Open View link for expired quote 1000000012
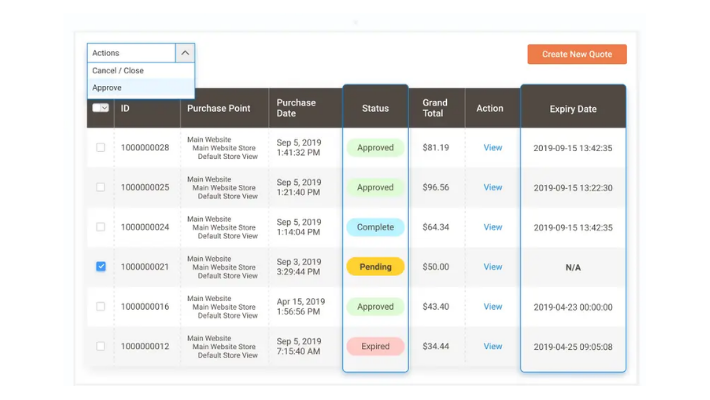The width and height of the screenshot is (710, 400). point(493,346)
